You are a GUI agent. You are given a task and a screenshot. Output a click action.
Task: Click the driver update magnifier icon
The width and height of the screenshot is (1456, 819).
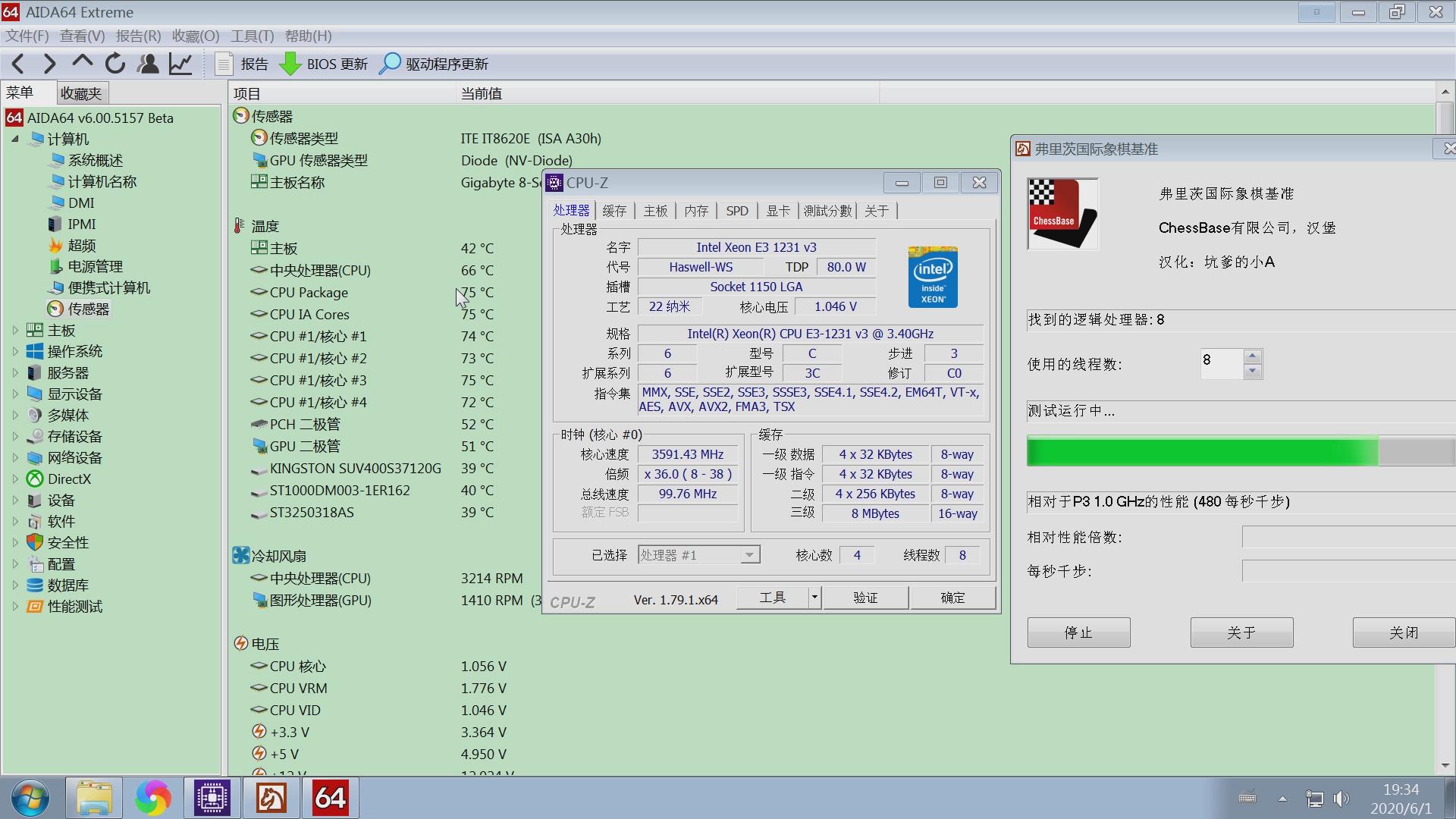click(390, 64)
